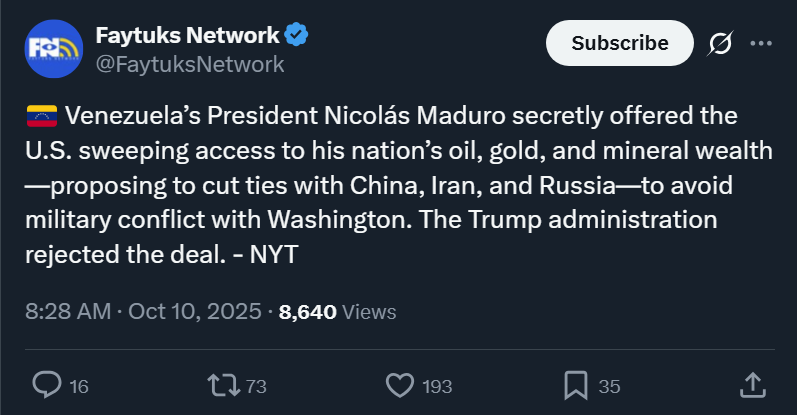Open the three-dot more options menu

click(x=761, y=44)
